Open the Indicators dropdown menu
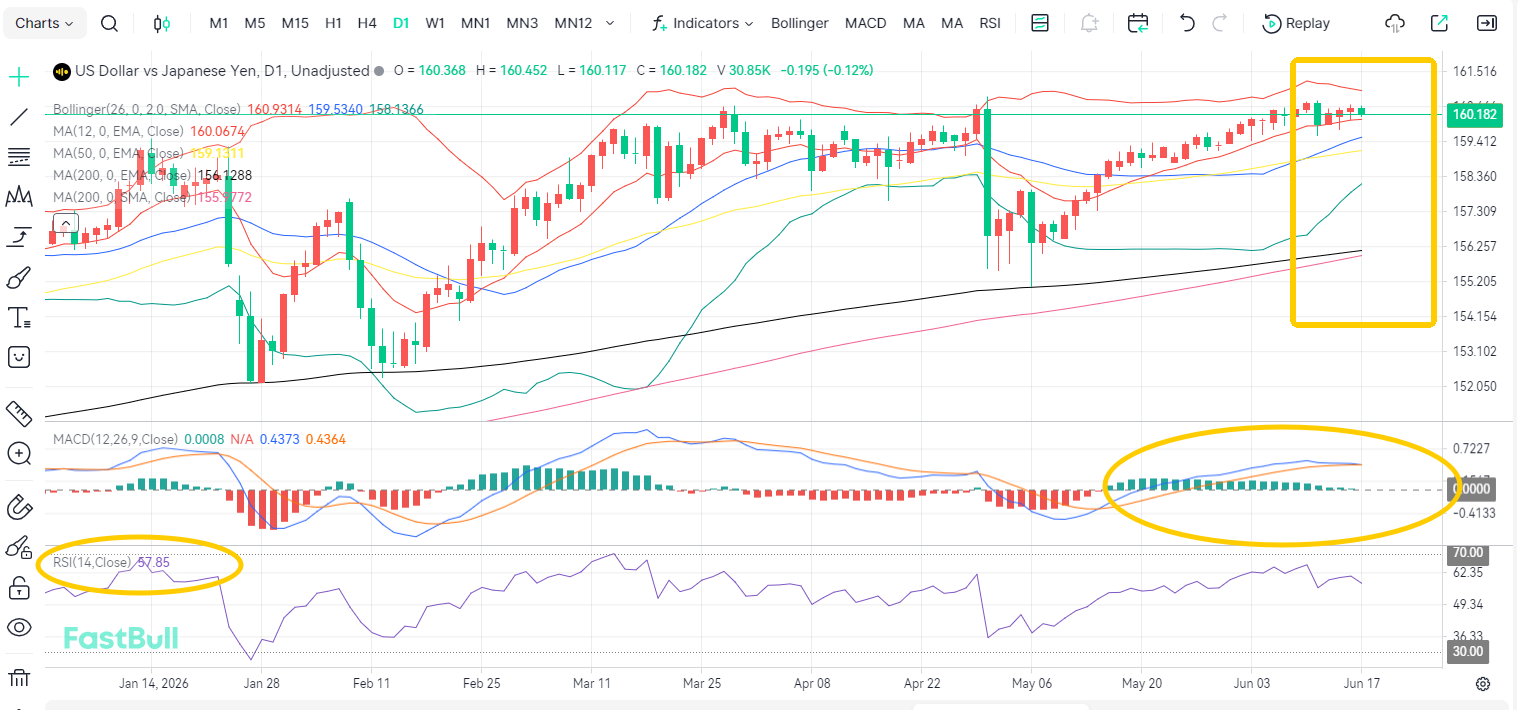The width and height of the screenshot is (1520, 710). 702,23
